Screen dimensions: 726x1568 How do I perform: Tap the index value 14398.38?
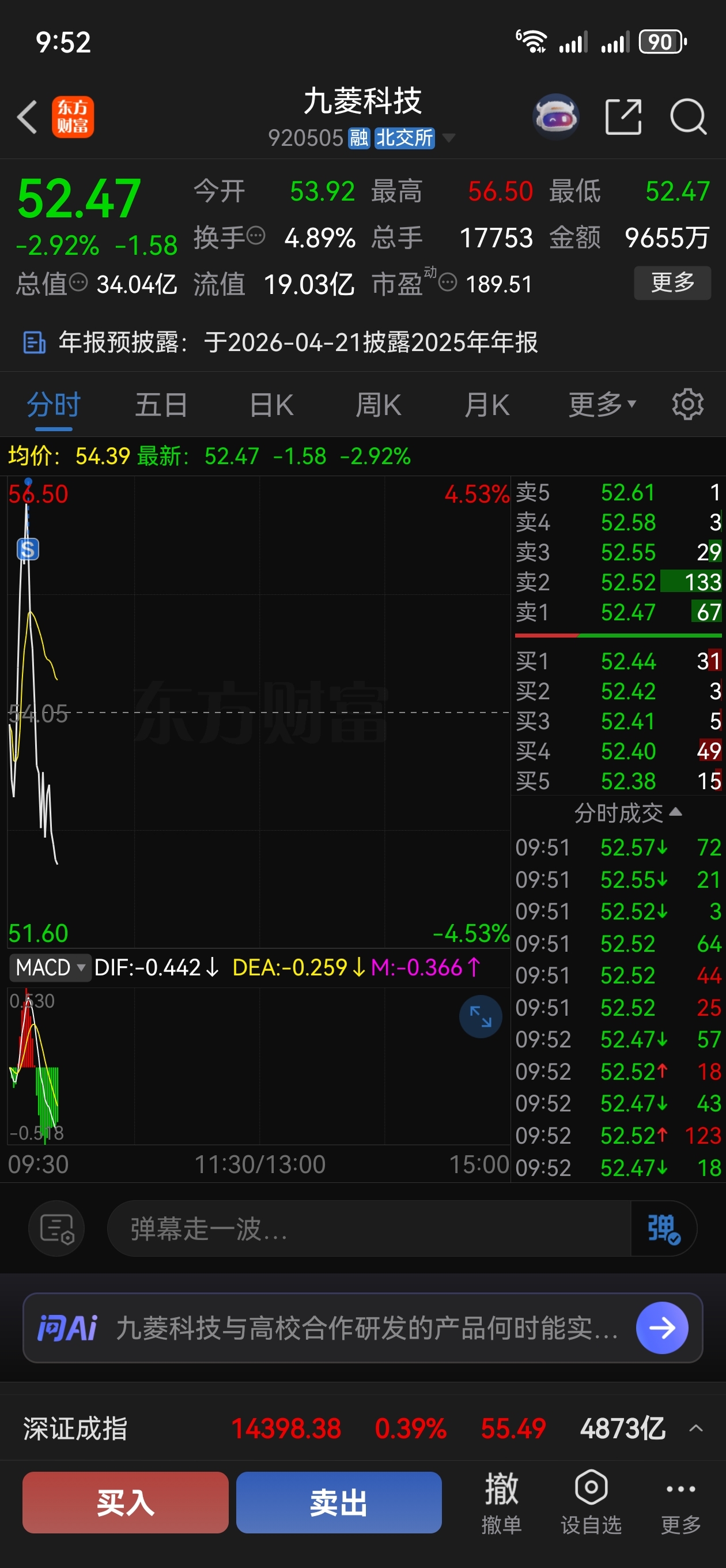(286, 1428)
